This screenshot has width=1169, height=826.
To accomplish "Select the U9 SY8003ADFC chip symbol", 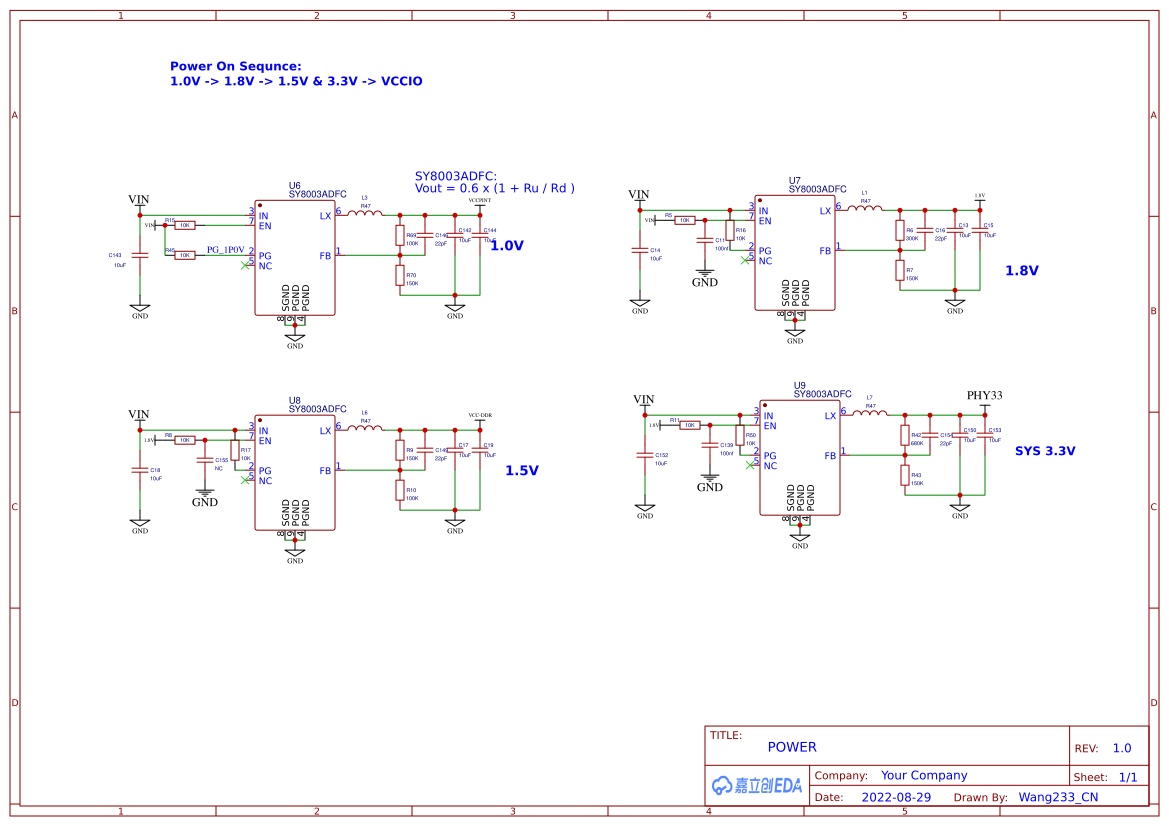I will (x=800, y=458).
